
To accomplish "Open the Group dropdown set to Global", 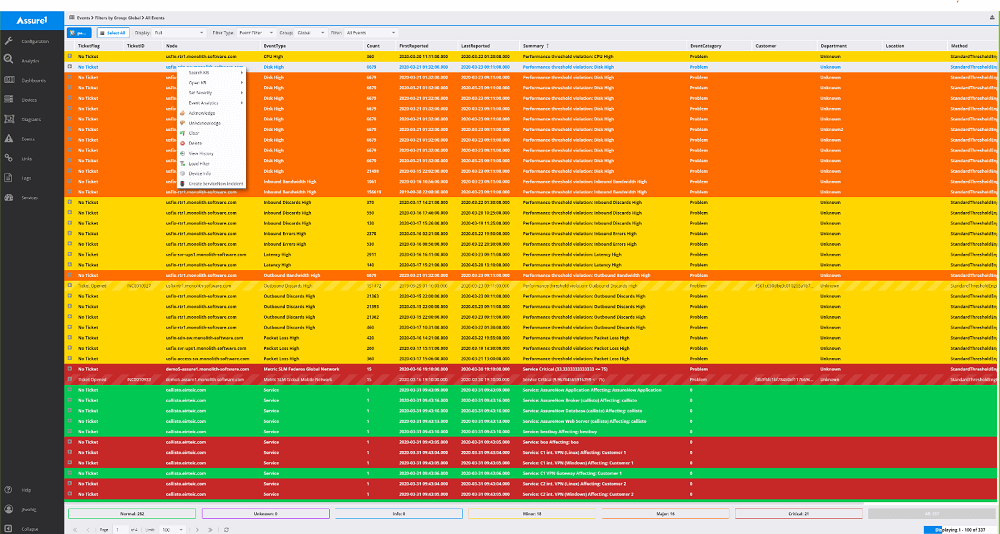I will 314,32.
